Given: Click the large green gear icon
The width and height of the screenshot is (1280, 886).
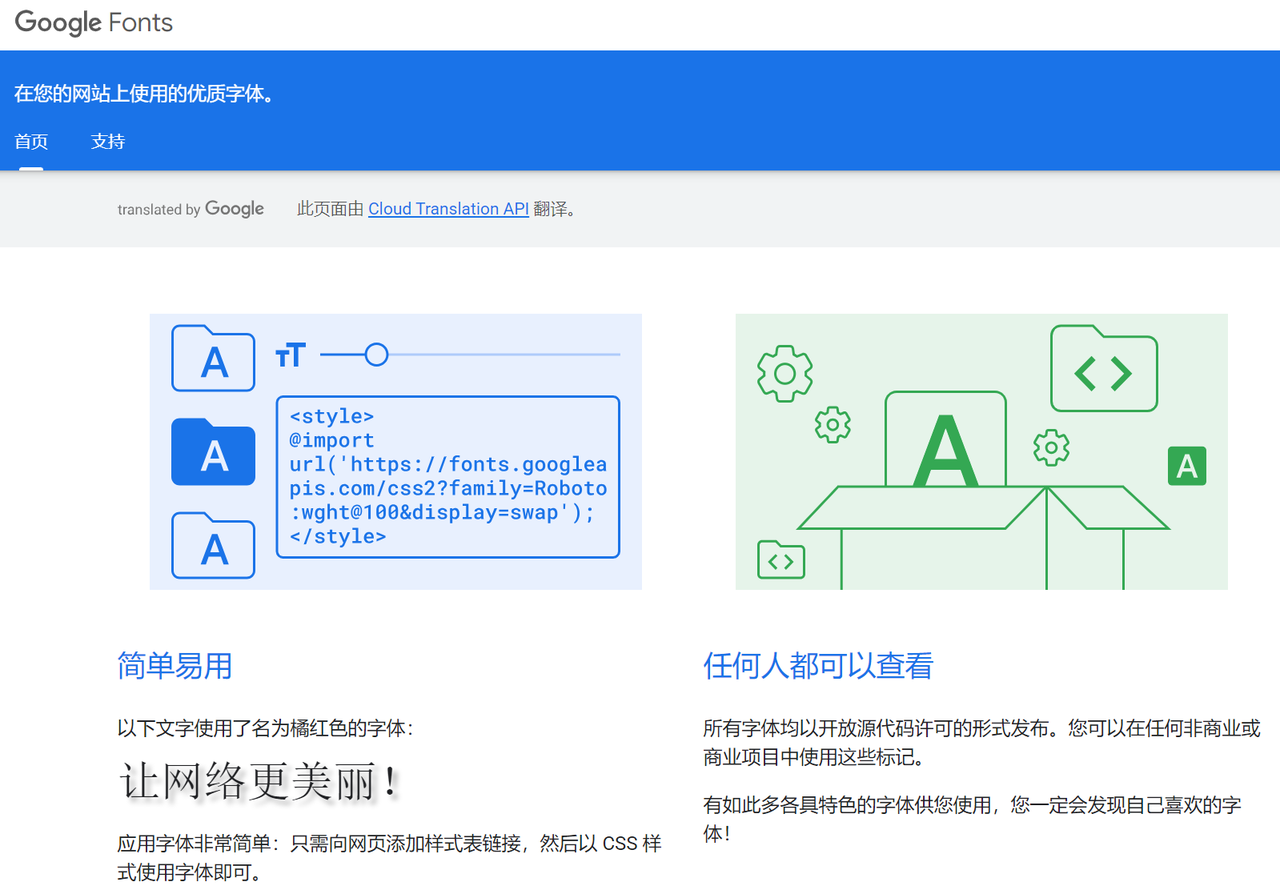Looking at the screenshot, I should pos(785,373).
